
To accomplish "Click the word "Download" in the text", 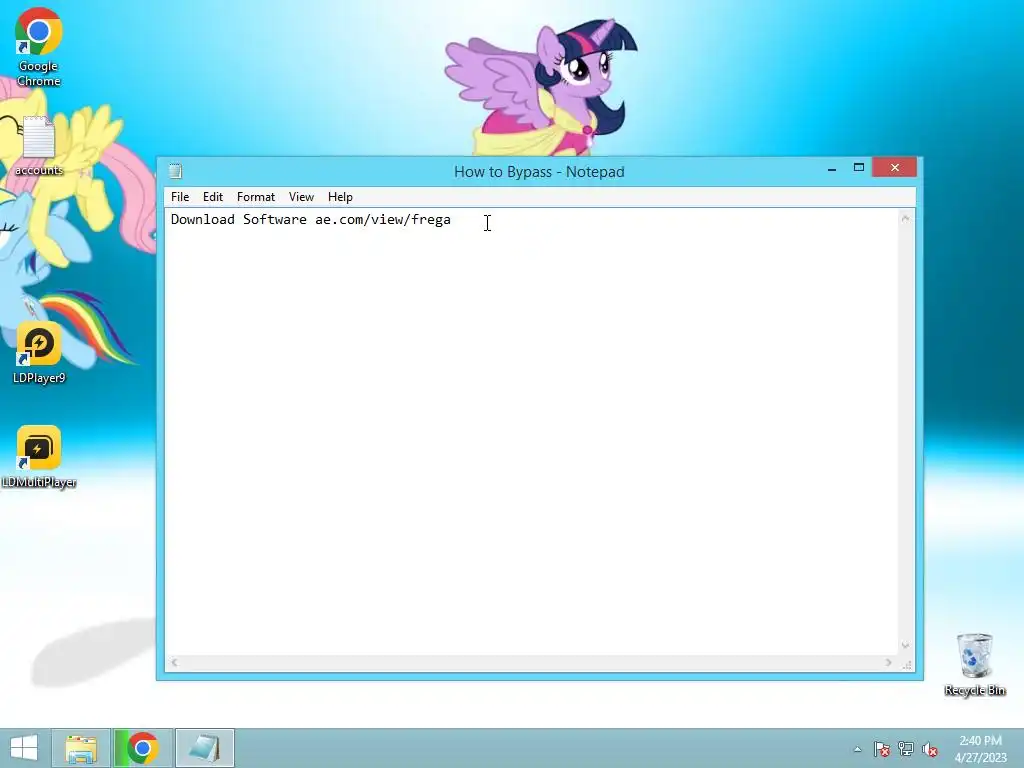I will [x=202, y=219].
